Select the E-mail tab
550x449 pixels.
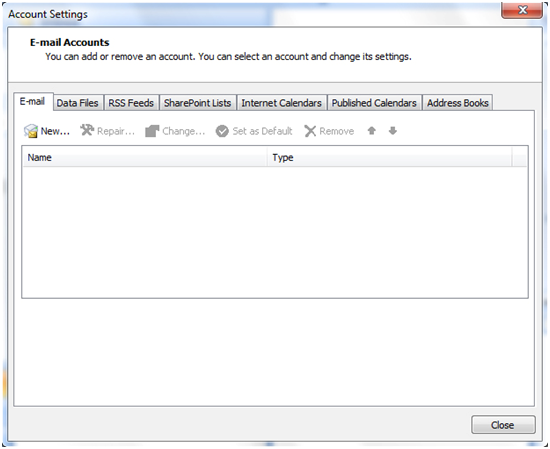click(33, 102)
